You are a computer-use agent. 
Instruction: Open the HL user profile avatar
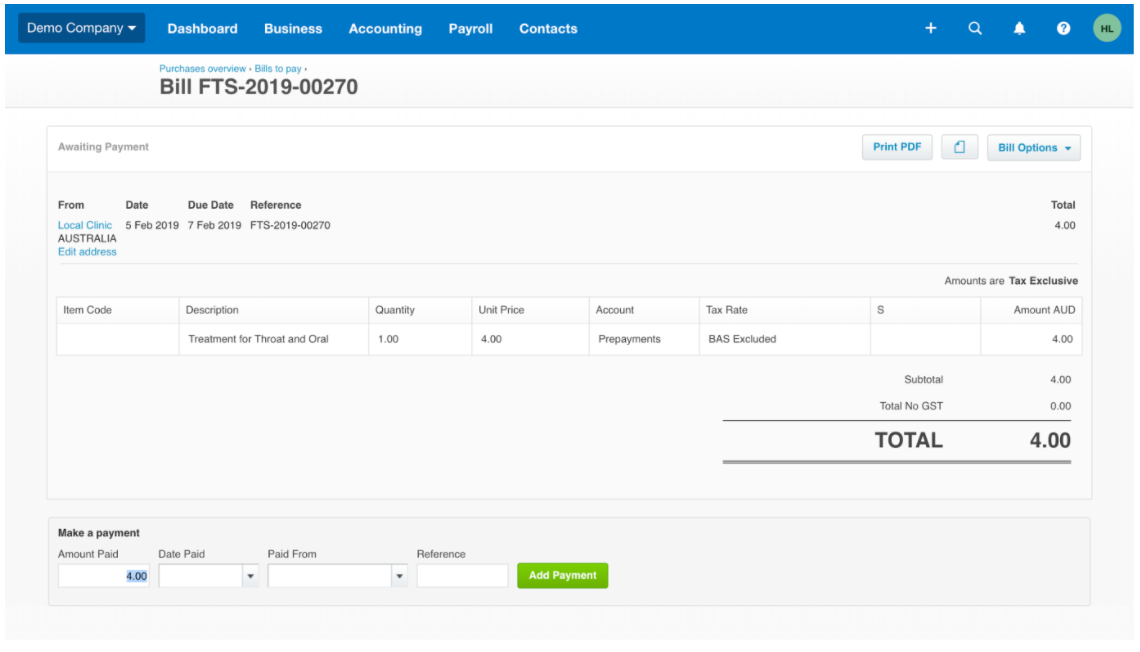pyautogui.click(x=1107, y=28)
